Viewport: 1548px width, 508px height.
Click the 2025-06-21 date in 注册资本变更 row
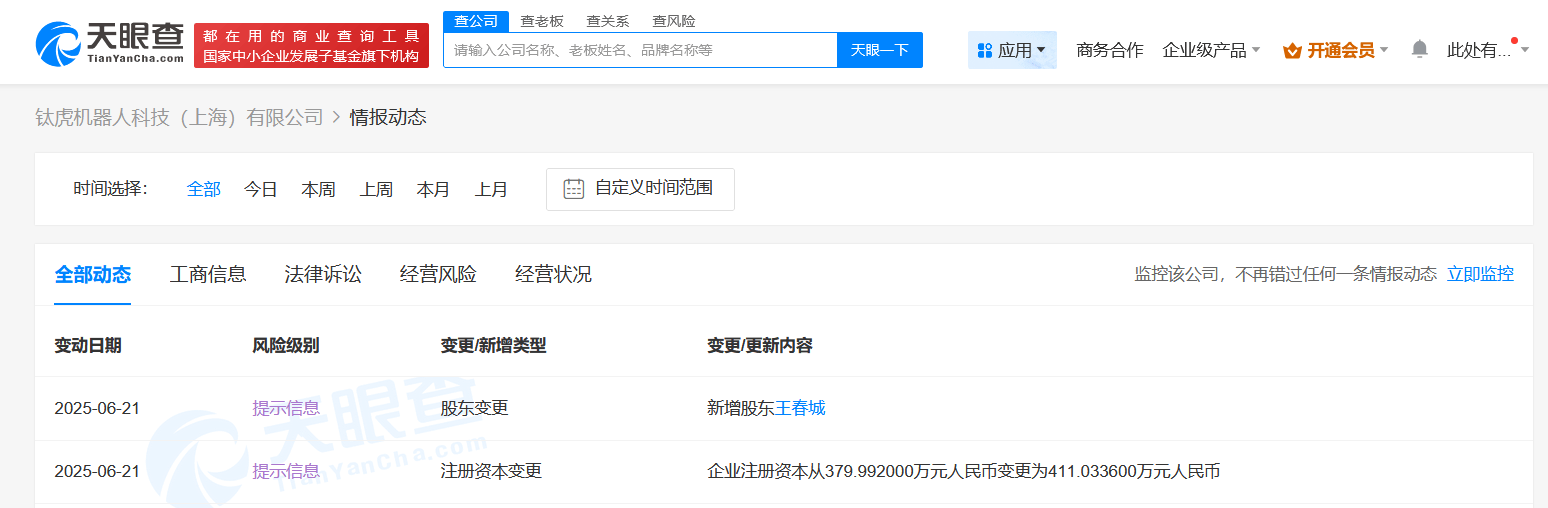click(97, 471)
